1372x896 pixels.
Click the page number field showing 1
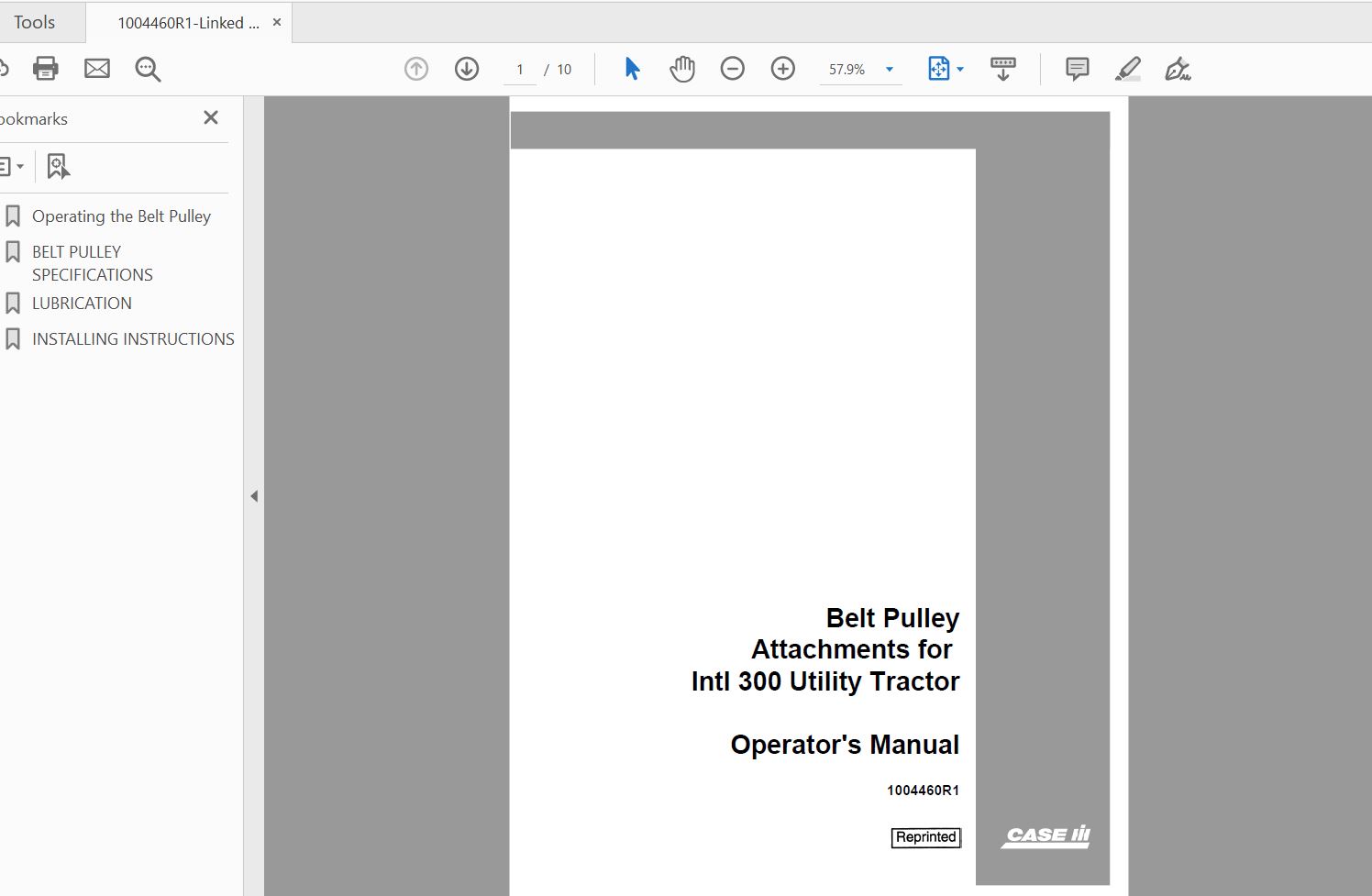pyautogui.click(x=520, y=70)
